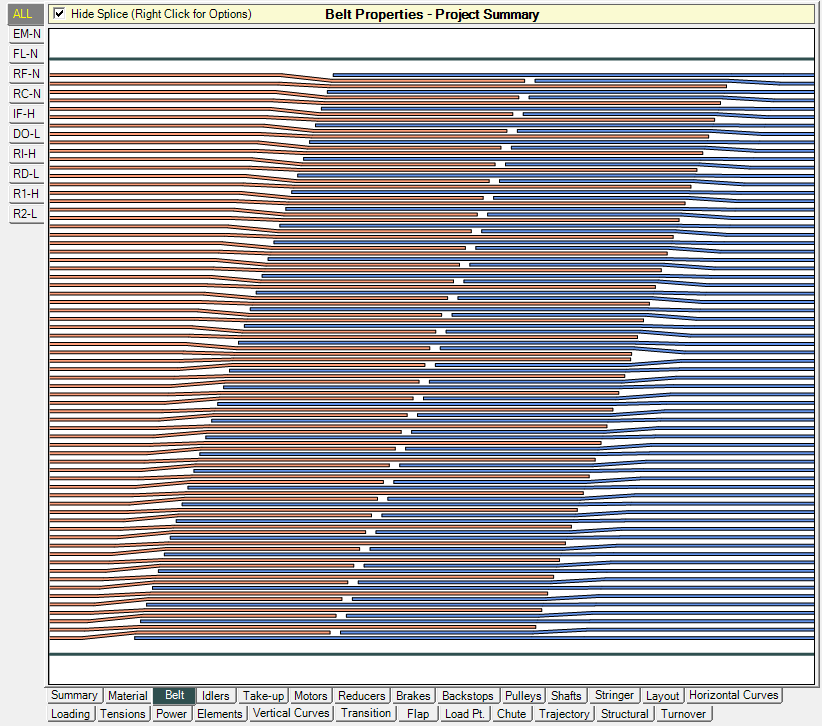Screen dimensions: 822x726
Task: Open the Summary tab
Action: click(x=74, y=696)
